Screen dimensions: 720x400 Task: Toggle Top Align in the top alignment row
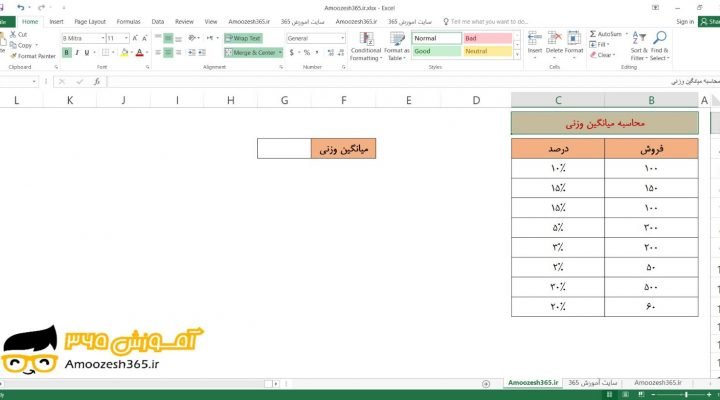point(158,38)
